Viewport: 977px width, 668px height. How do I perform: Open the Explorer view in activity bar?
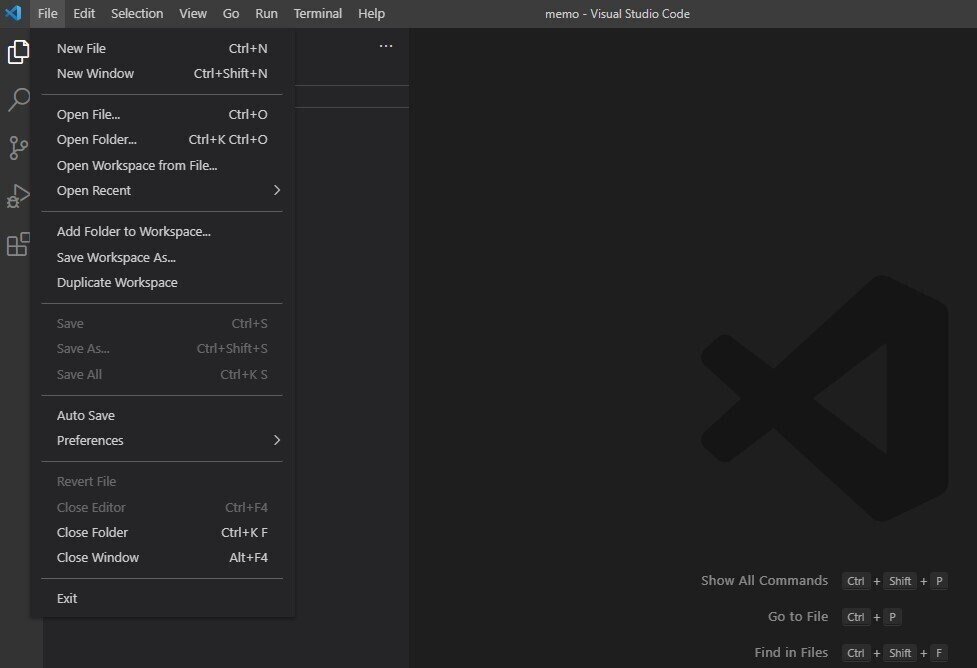18,52
